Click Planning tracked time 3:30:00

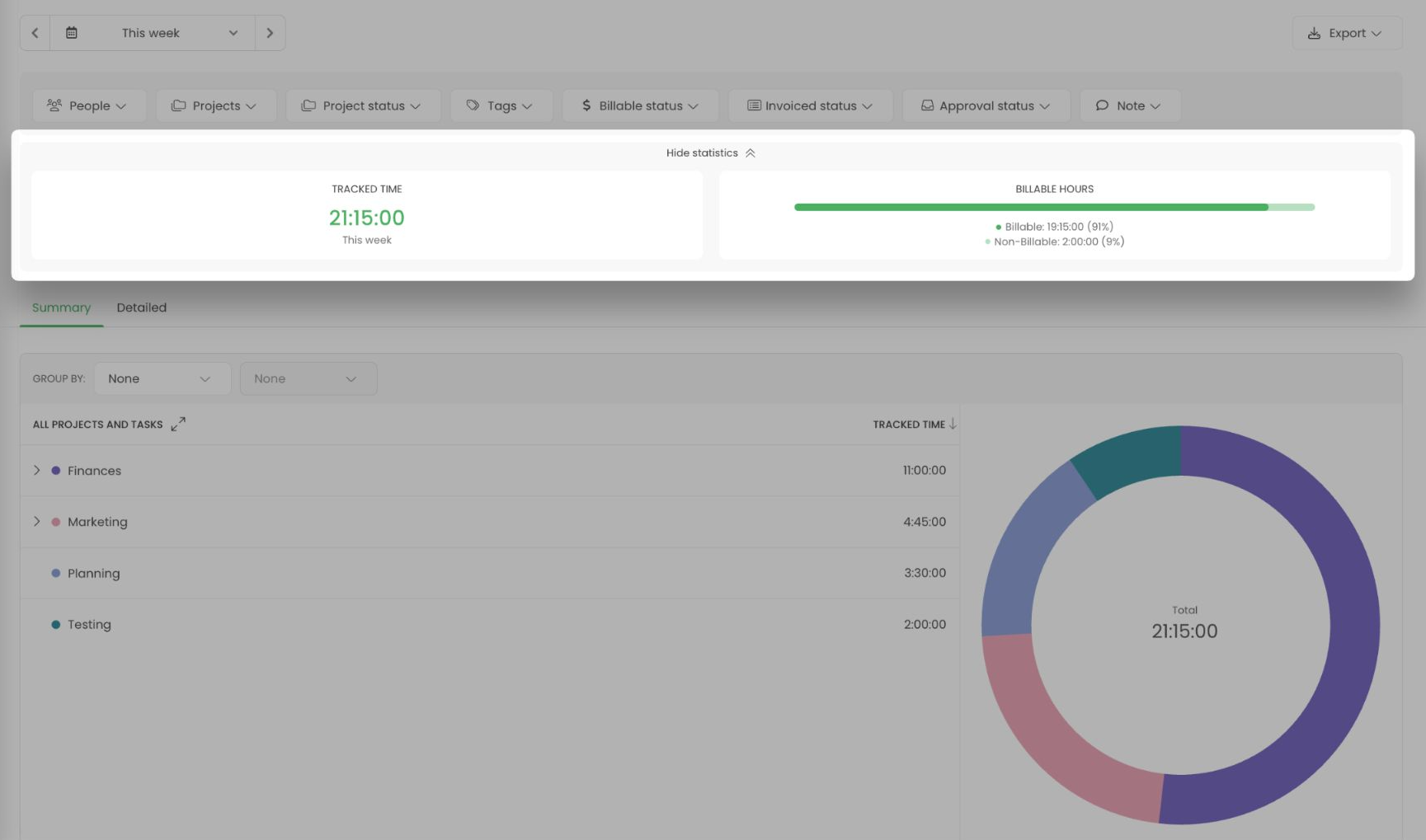[x=925, y=573]
